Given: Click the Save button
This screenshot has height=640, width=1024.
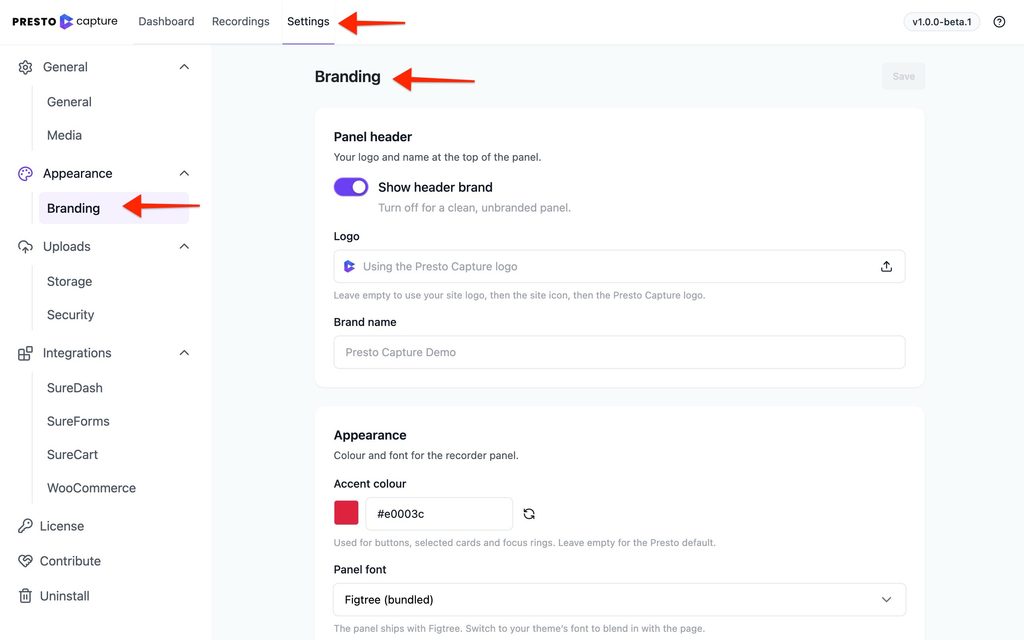Looking at the screenshot, I should (x=903, y=76).
